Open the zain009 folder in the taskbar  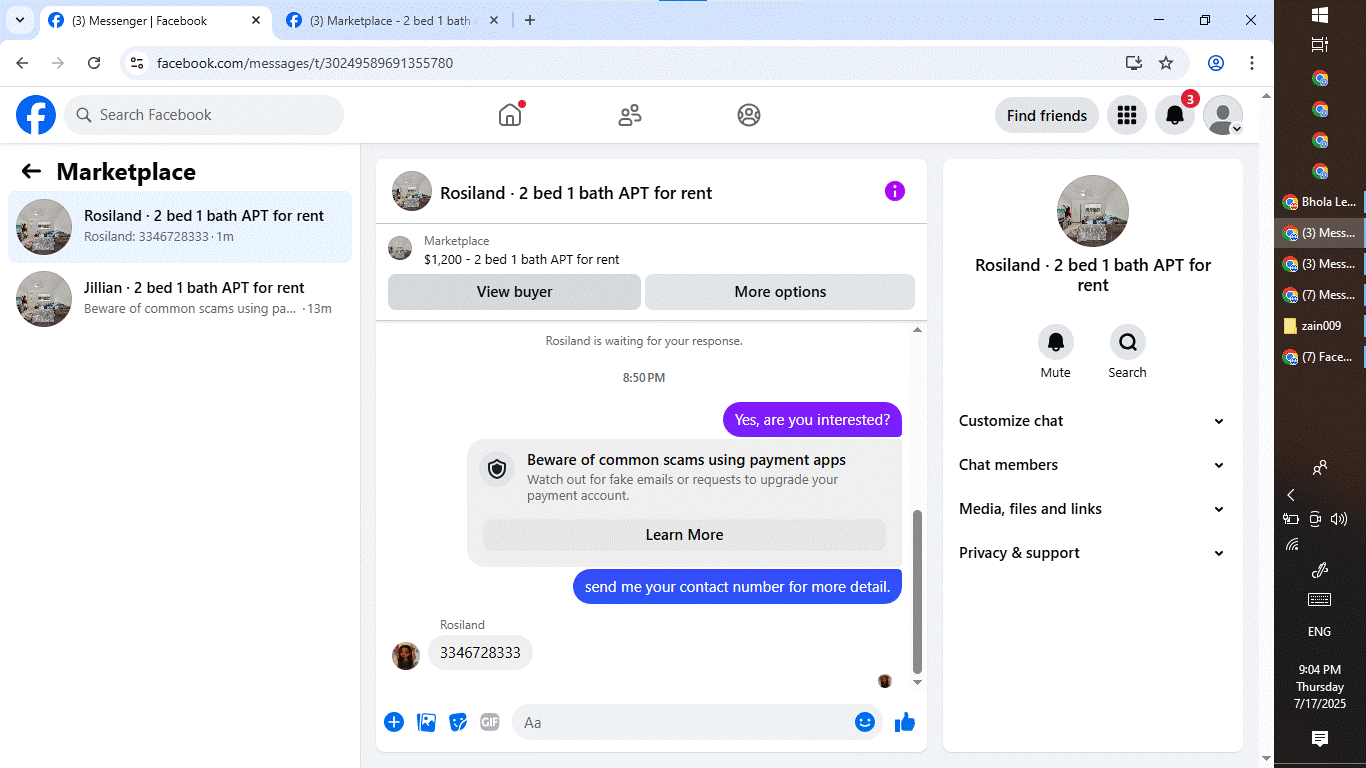click(1319, 326)
